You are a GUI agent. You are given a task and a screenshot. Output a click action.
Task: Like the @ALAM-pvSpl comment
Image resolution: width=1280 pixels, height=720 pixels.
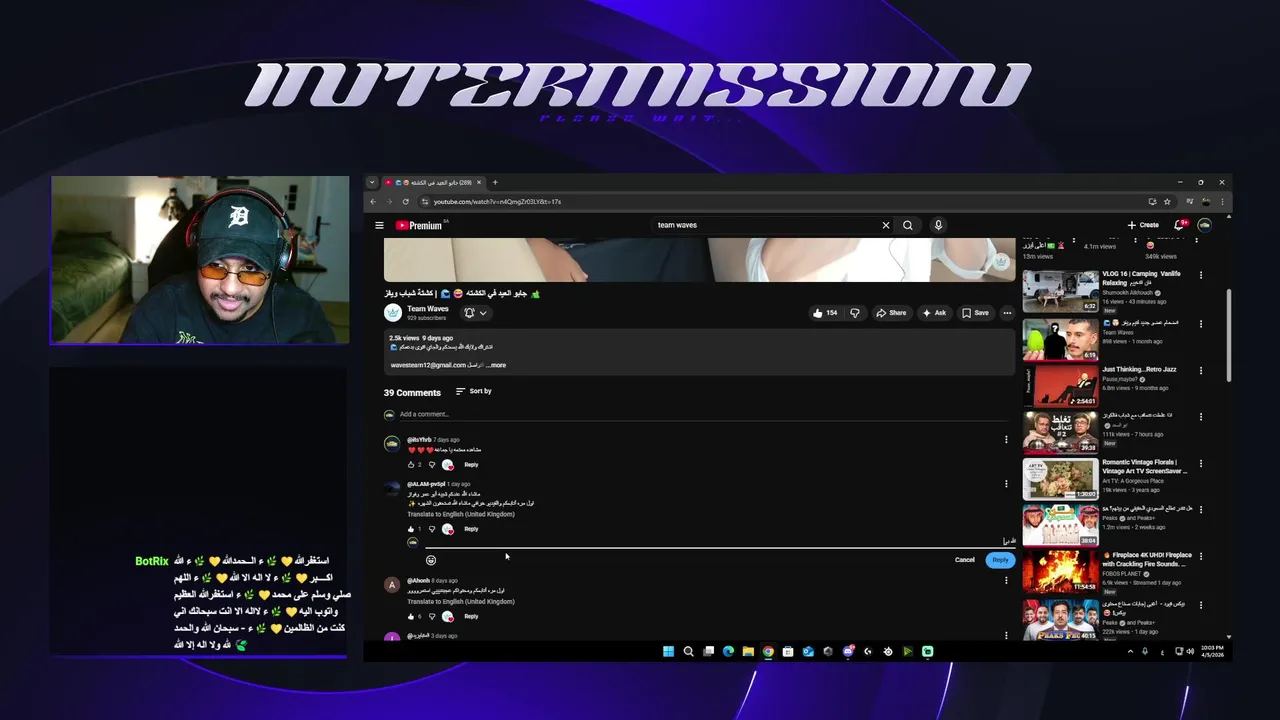pos(411,529)
